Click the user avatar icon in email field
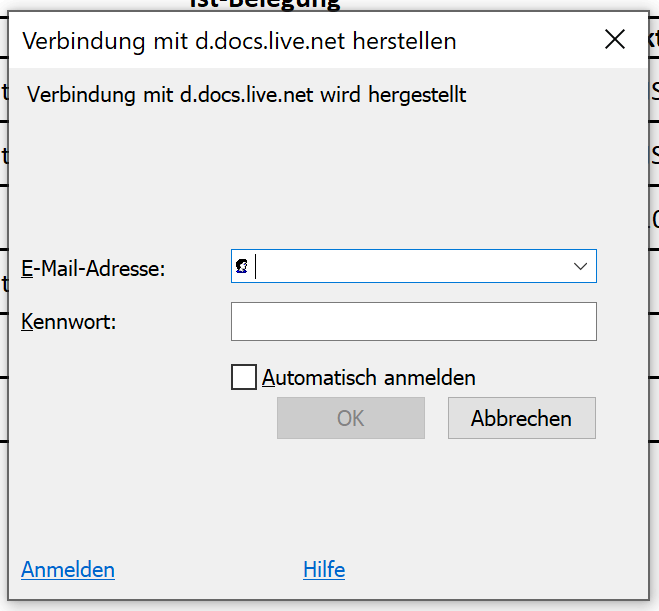659x611 pixels. click(x=242, y=266)
